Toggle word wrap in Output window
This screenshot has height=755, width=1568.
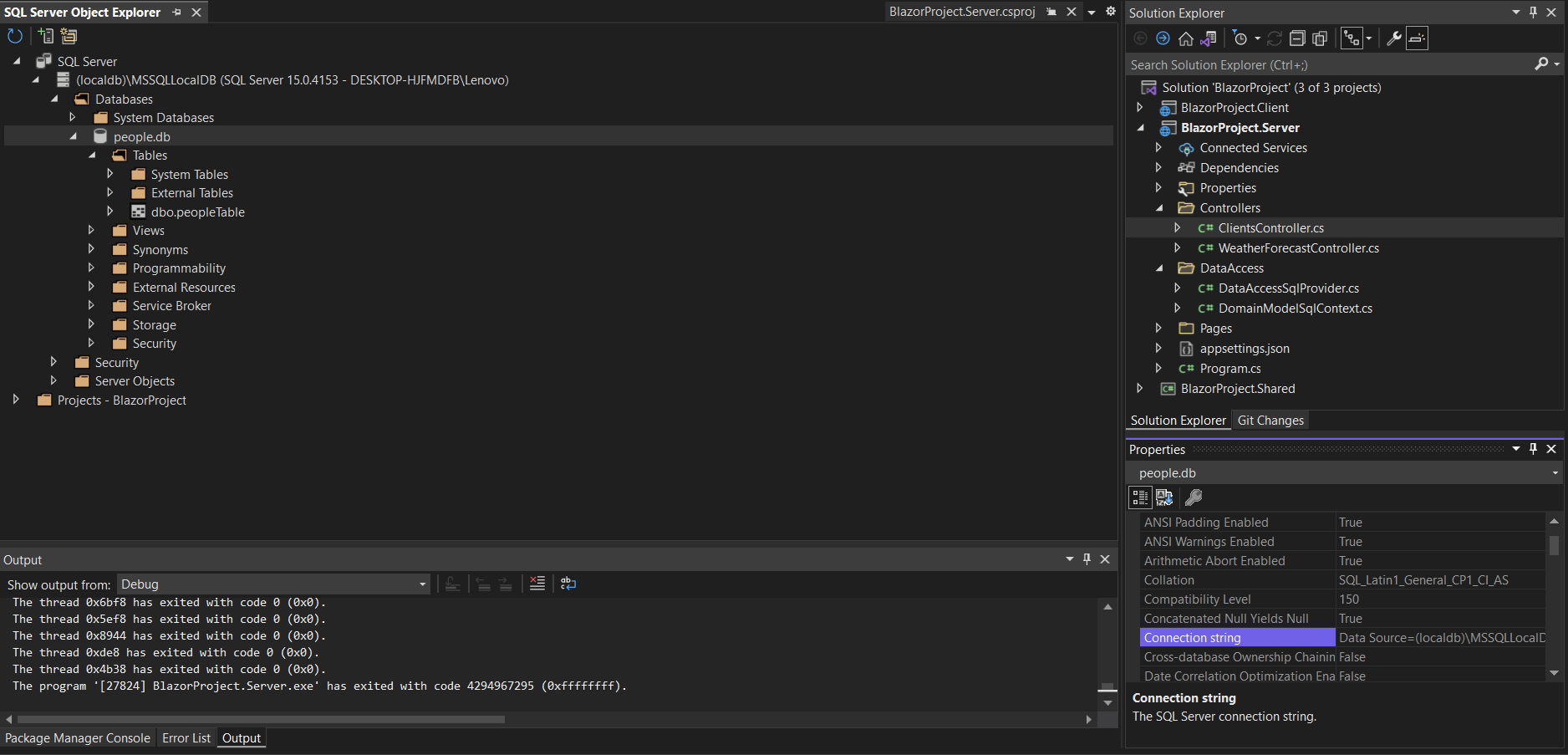(568, 584)
